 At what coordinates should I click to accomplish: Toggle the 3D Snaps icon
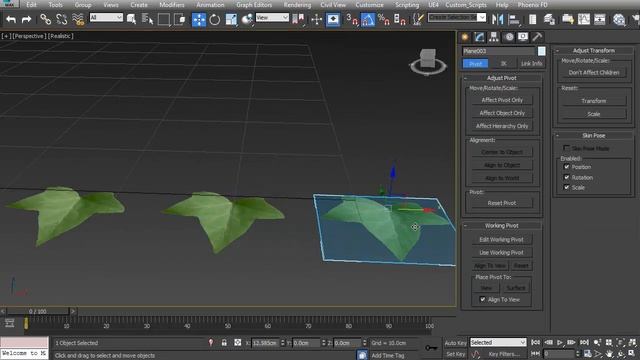pos(352,19)
